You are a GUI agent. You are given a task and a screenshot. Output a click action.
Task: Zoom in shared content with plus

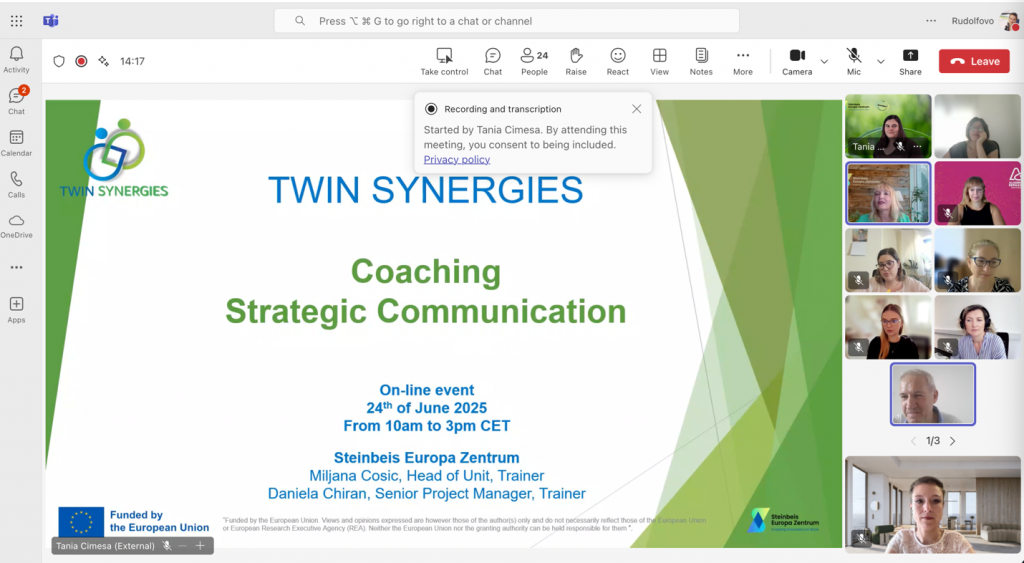point(200,545)
